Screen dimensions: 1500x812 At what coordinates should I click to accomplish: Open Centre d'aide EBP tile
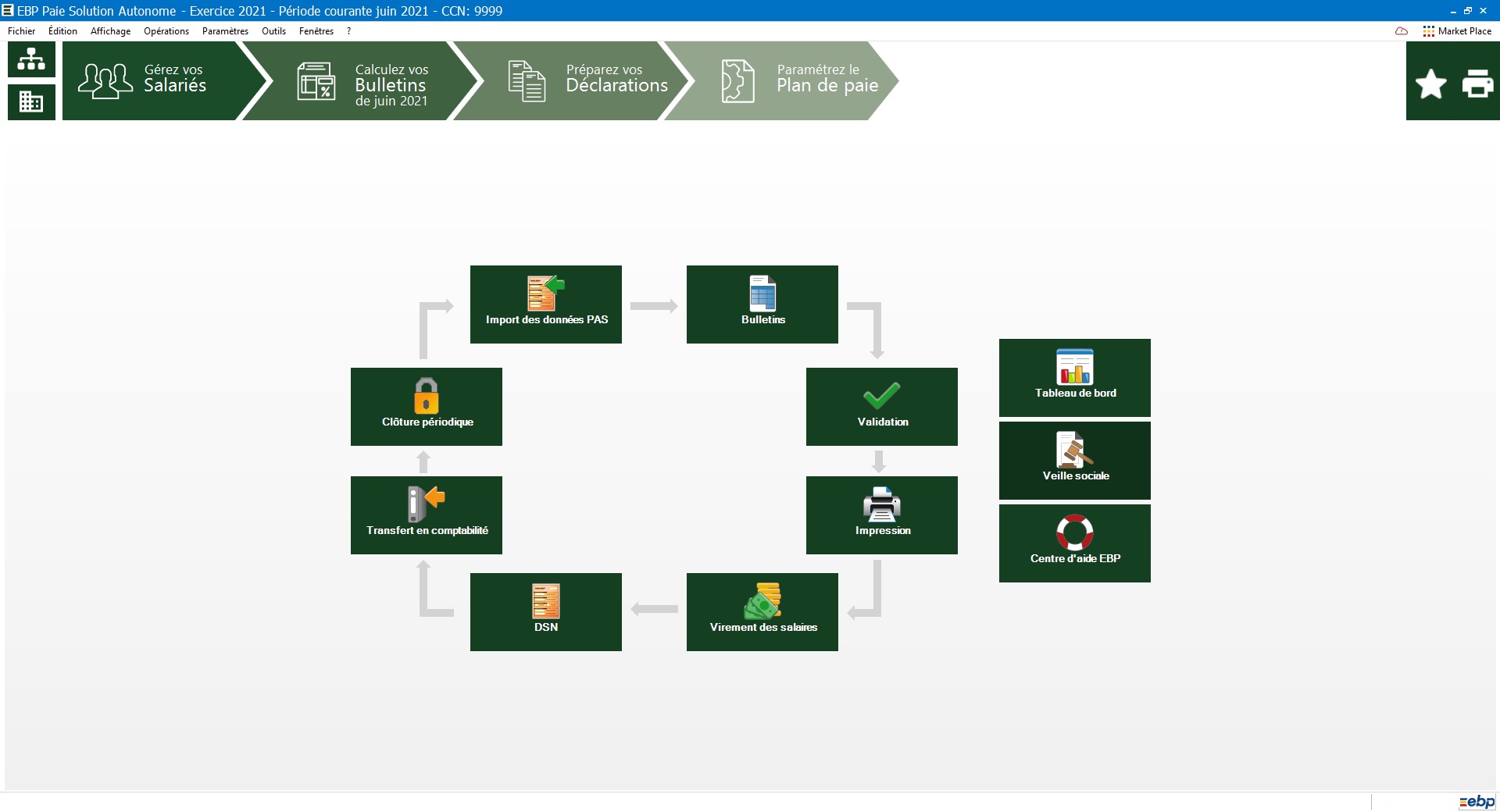point(1075,543)
